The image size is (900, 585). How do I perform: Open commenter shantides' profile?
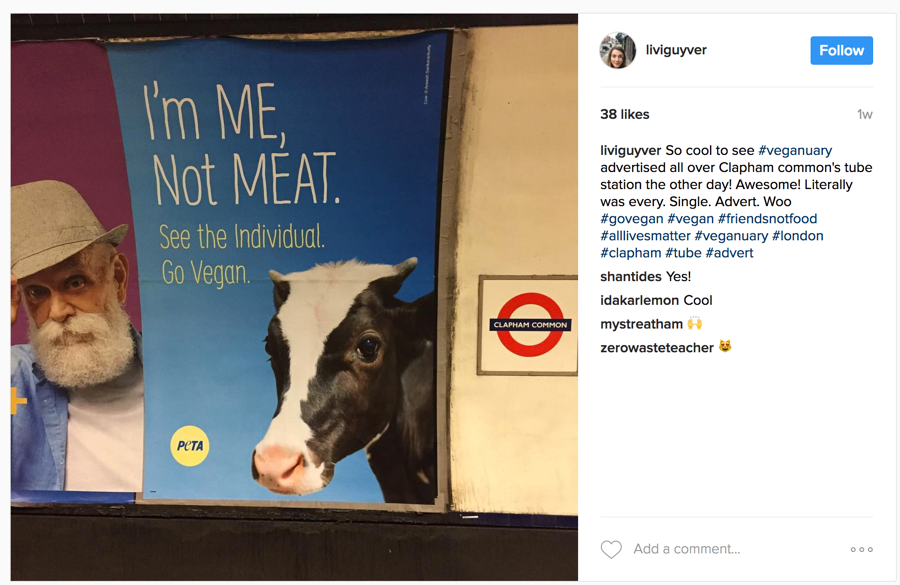tap(630, 277)
